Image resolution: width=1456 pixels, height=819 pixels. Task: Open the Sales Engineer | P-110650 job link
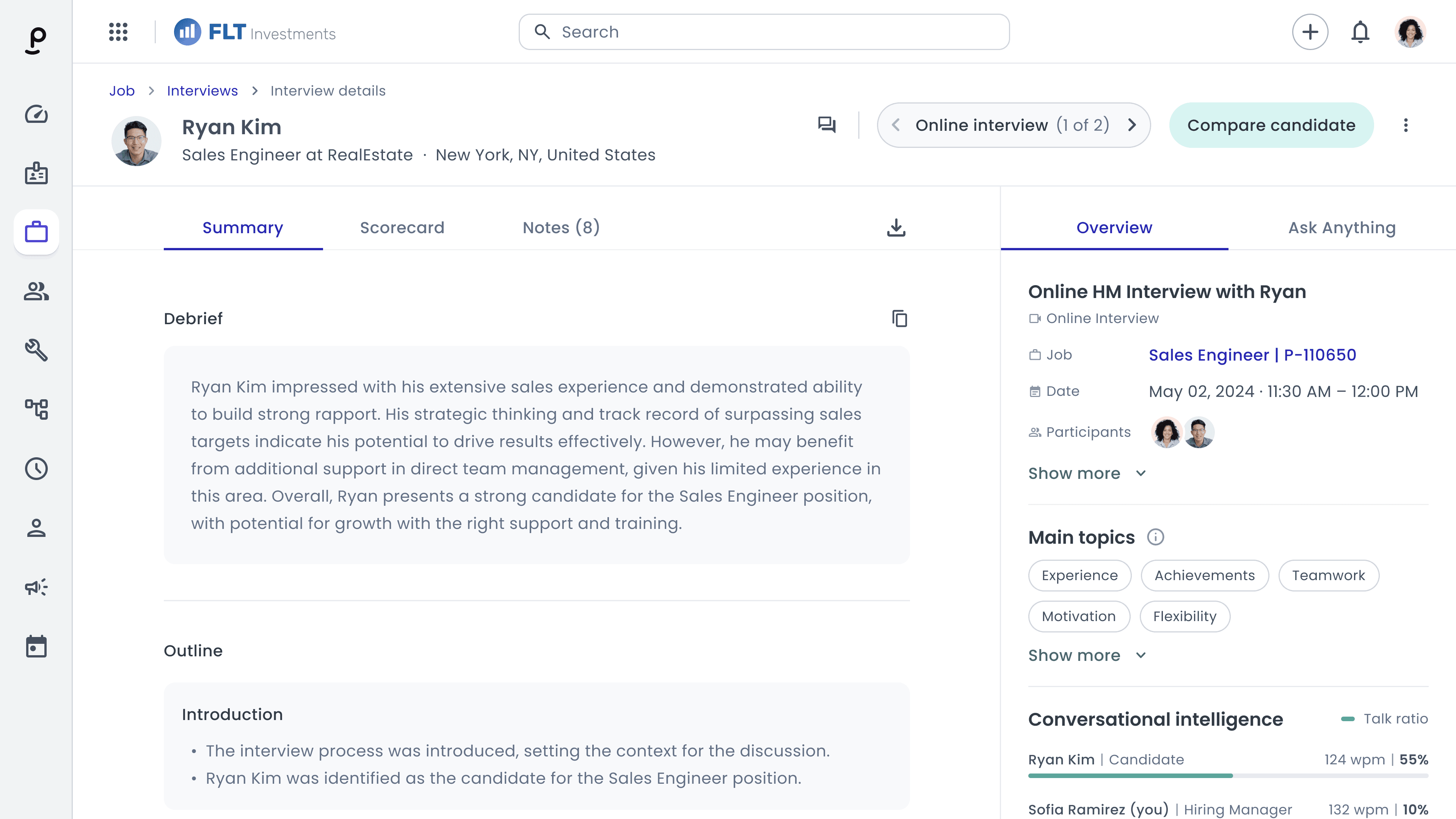pos(1252,355)
